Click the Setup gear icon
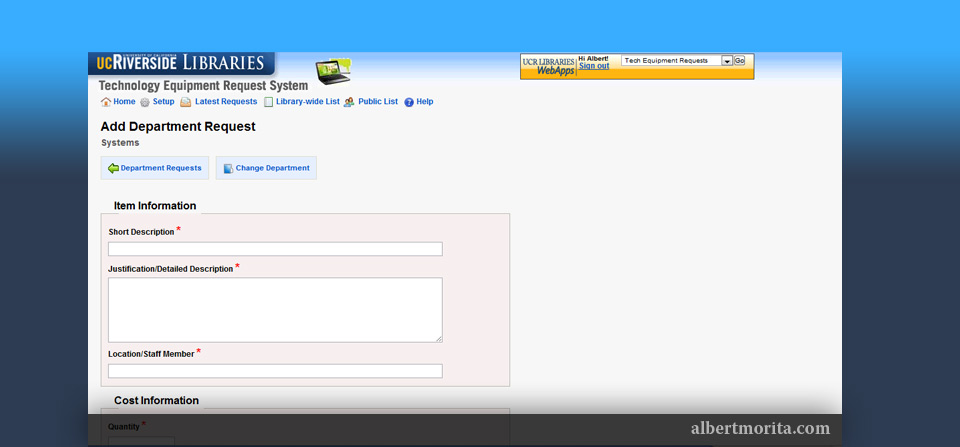Viewport: 960px width, 447px height. coord(145,102)
